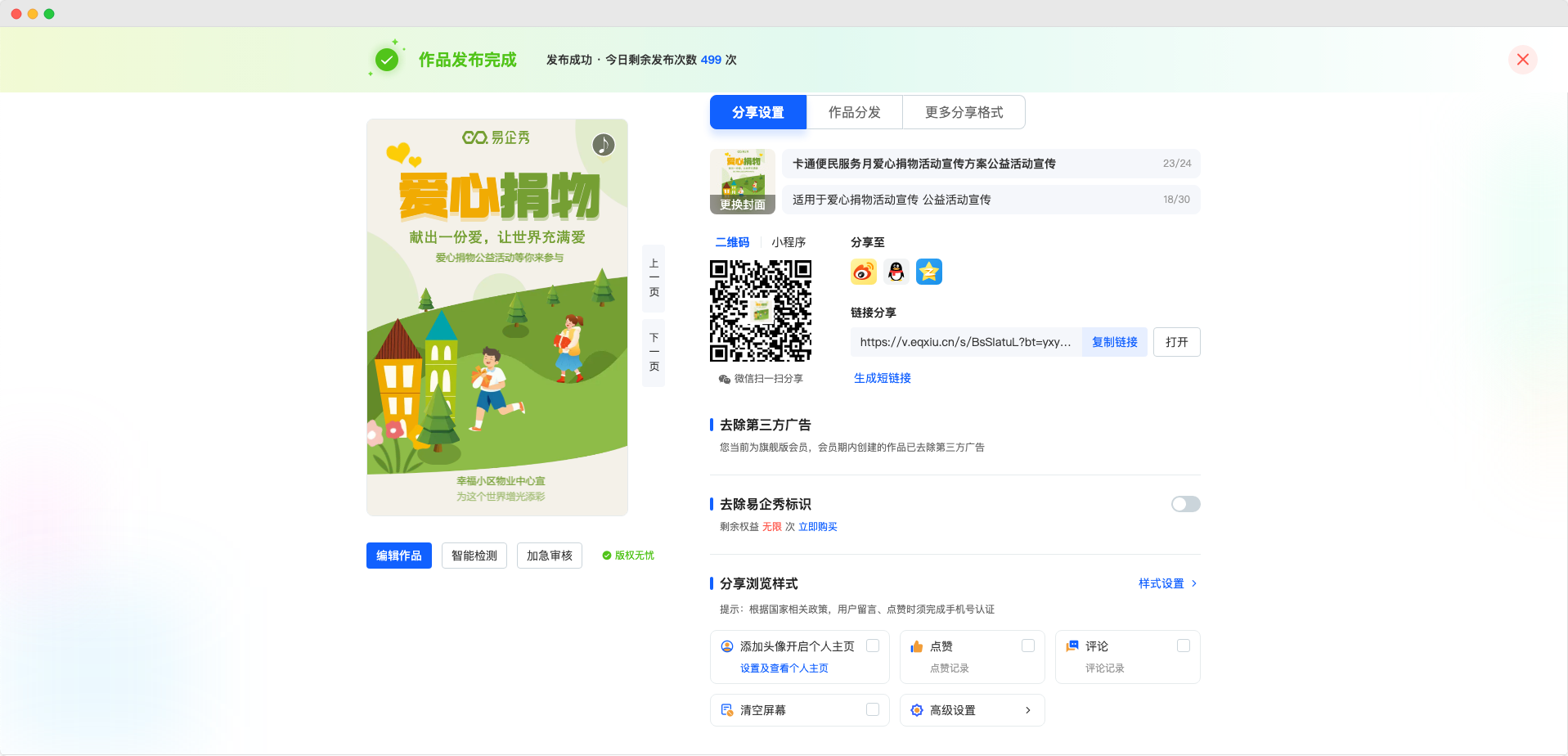Close the publish dialog with red X
Screen dimensions: 1568x756
coord(1522,60)
